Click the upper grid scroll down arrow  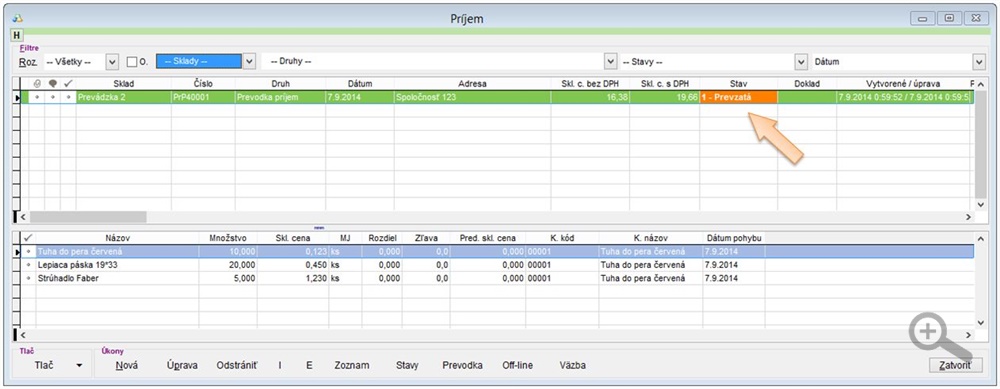982,205
